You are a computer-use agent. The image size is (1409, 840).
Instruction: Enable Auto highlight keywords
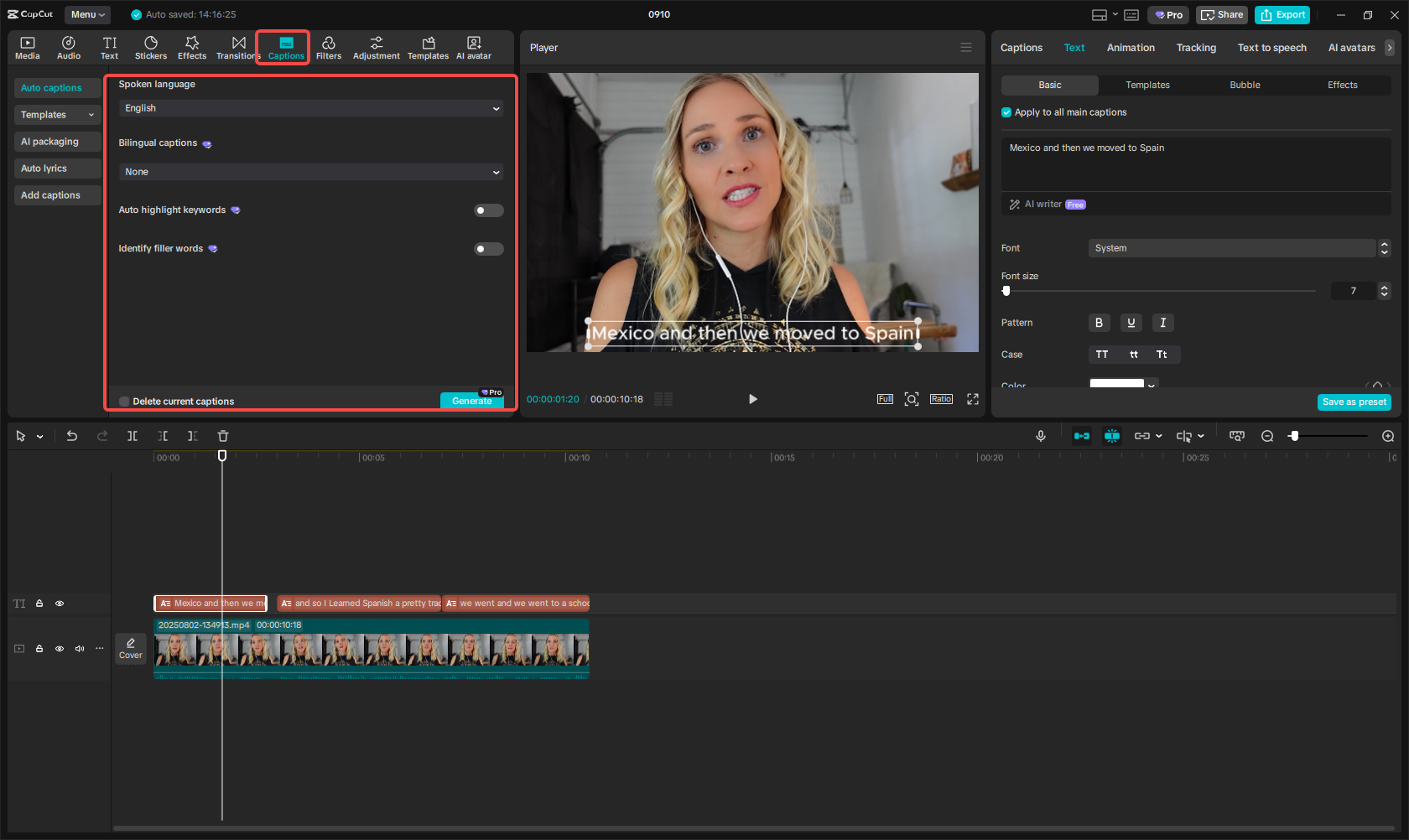click(488, 210)
